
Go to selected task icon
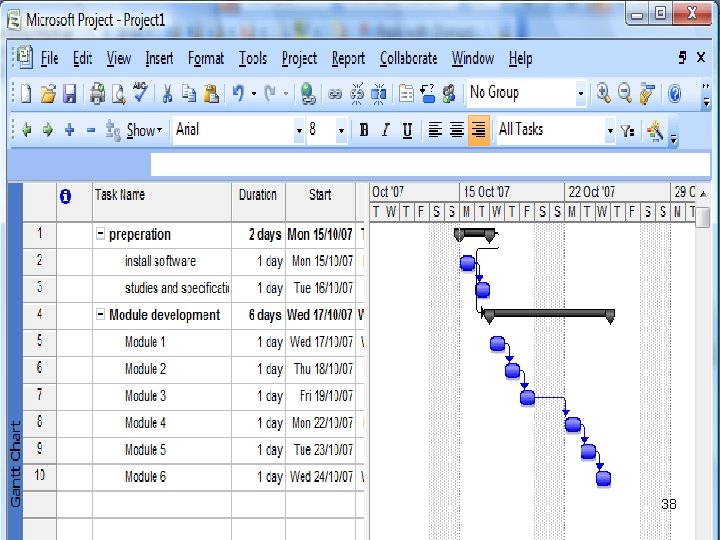coord(647,94)
